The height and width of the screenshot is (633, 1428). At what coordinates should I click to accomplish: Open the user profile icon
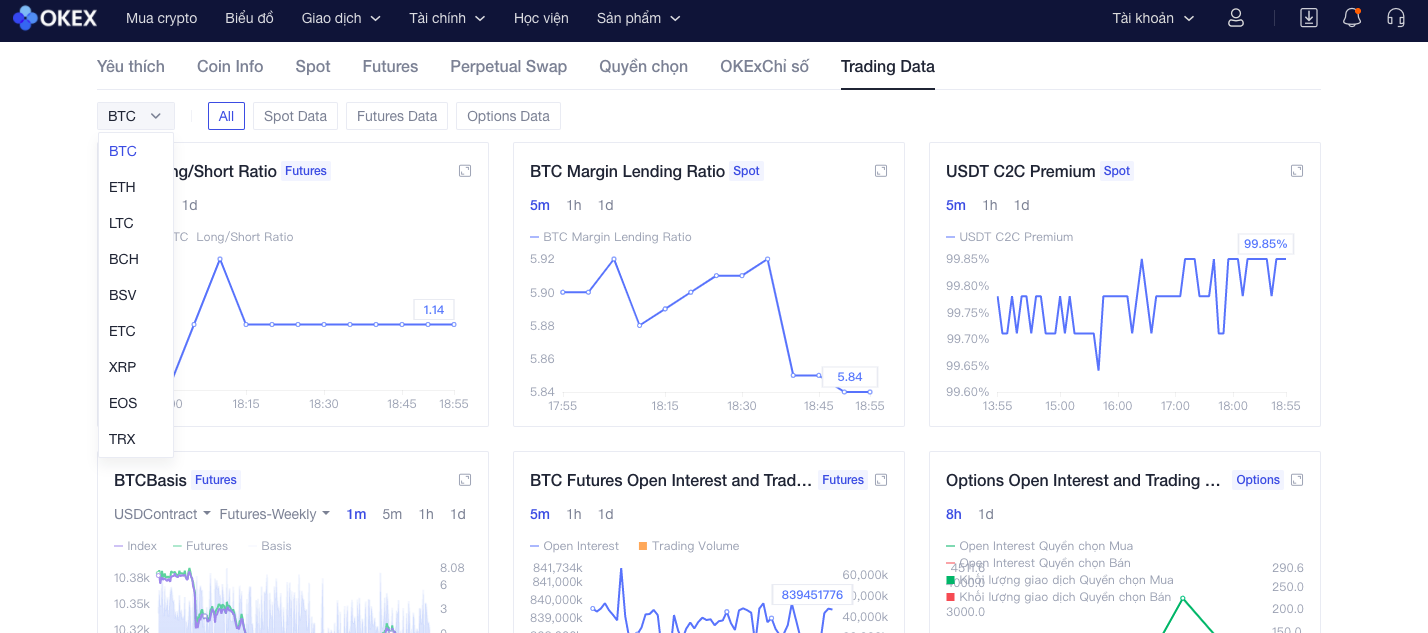click(1236, 18)
